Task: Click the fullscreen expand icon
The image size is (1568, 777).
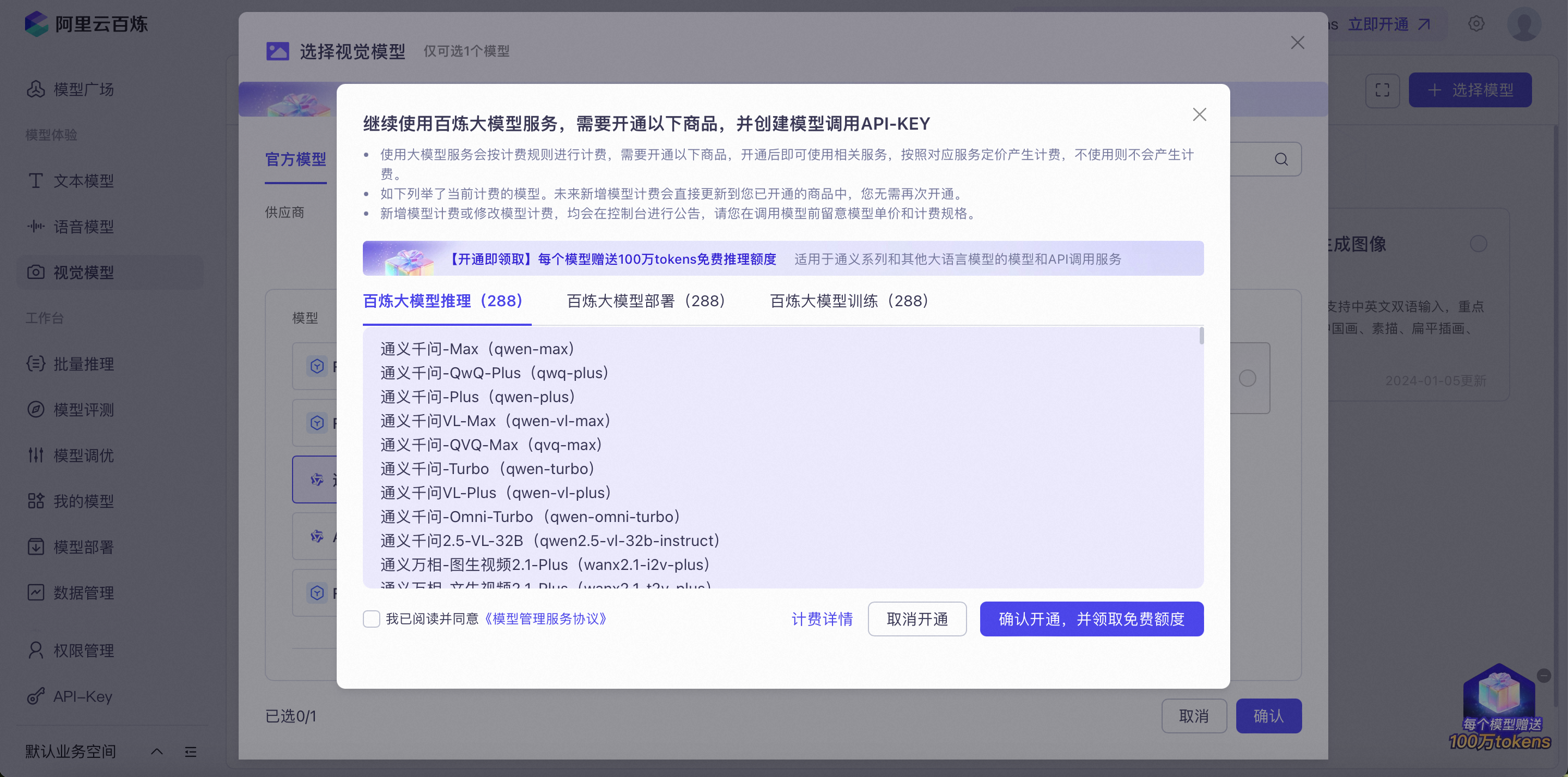Action: click(1382, 90)
